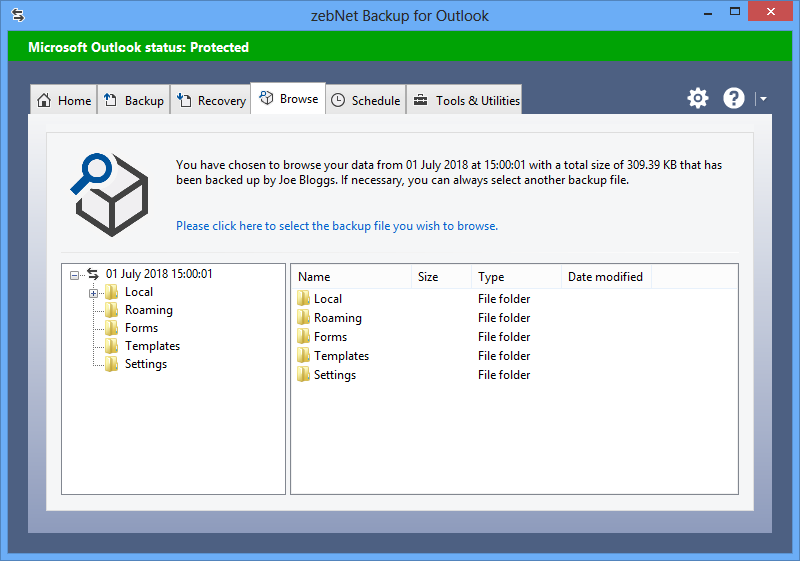The width and height of the screenshot is (800, 561).
Task: Open the dropdown arrow beside the help icon
Action: click(x=763, y=99)
